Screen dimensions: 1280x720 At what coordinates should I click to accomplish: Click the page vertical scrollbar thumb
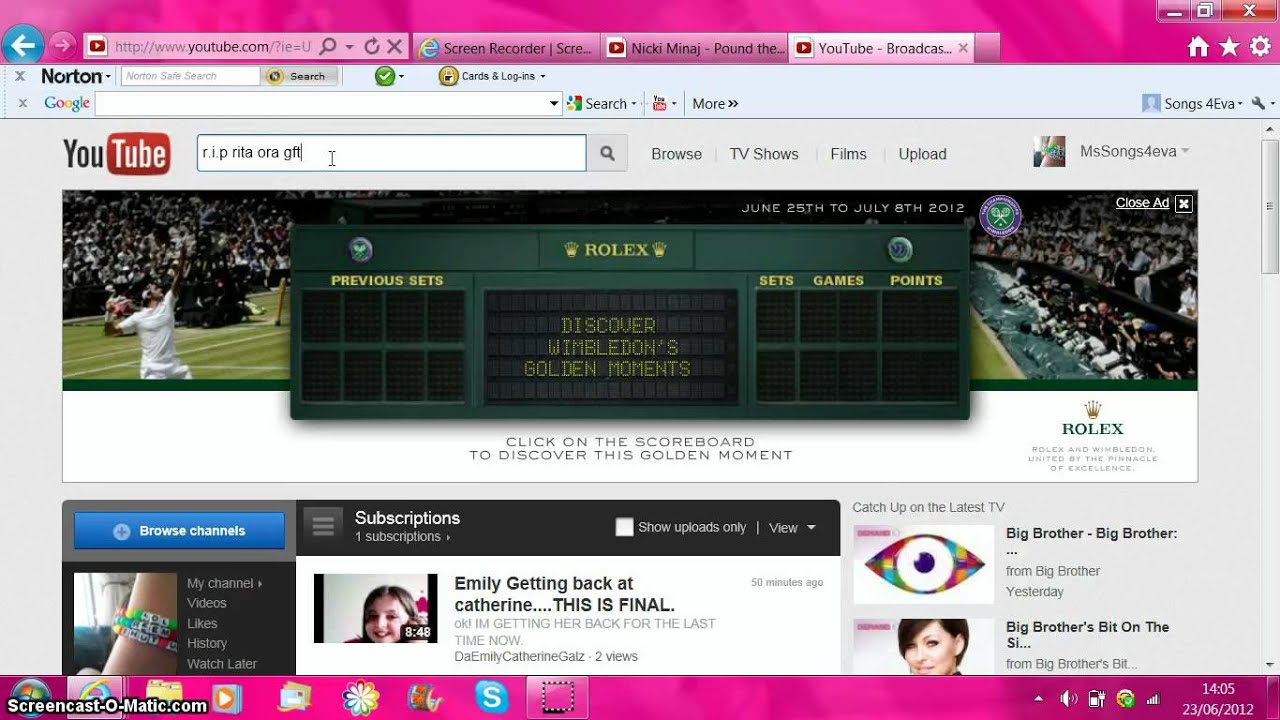pos(1270,207)
